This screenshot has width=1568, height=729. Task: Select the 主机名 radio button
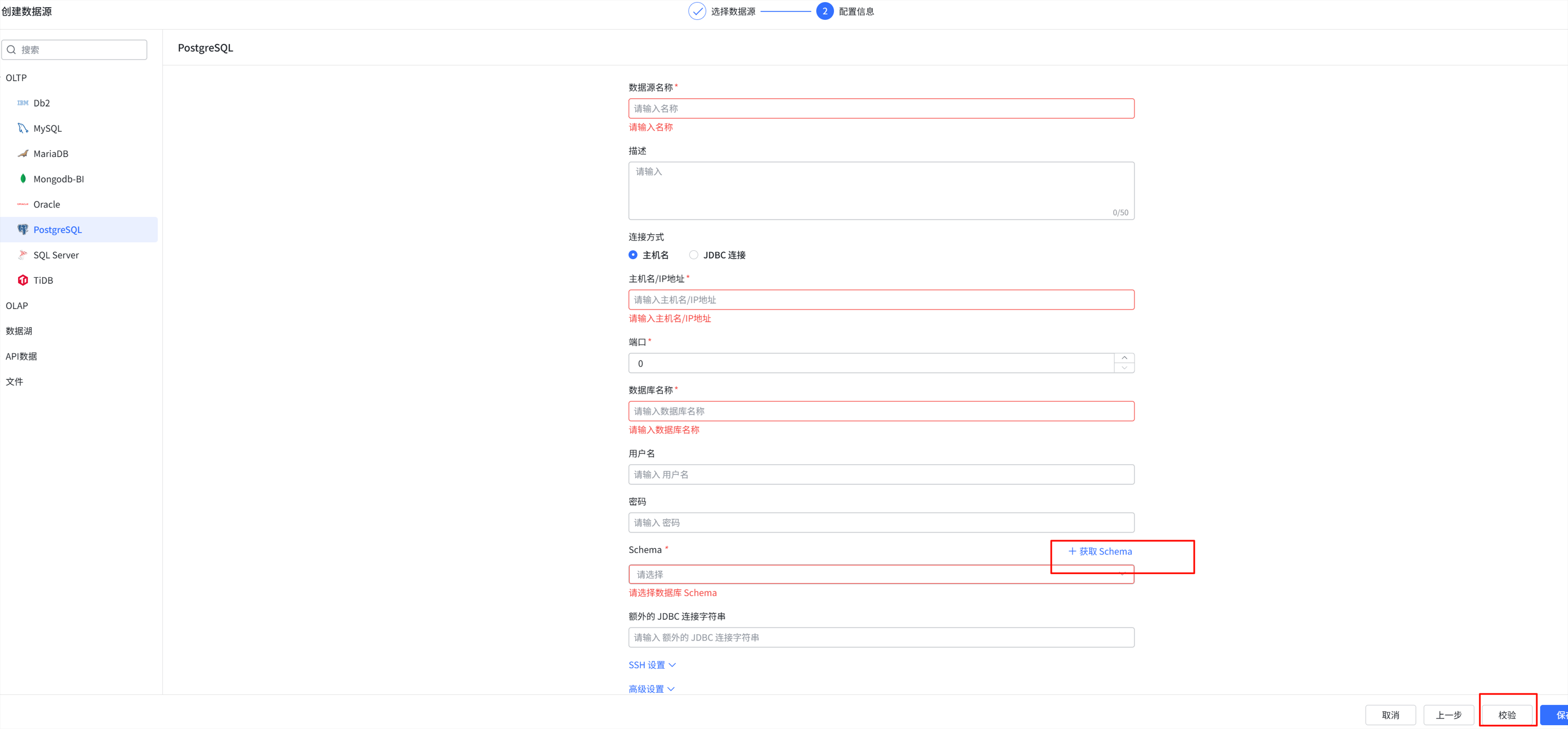[x=633, y=255]
